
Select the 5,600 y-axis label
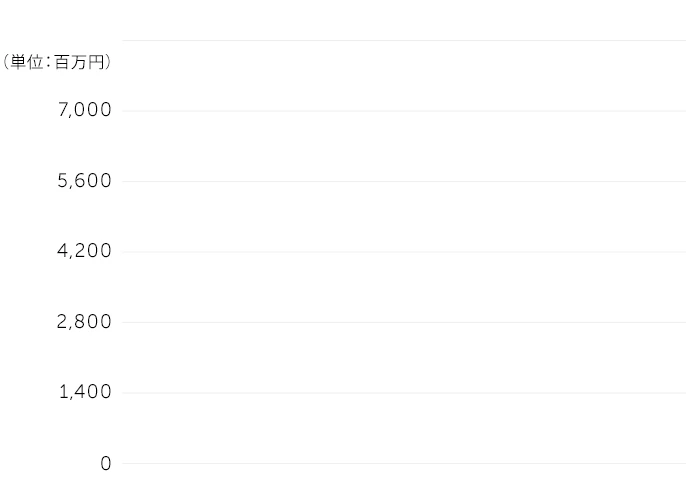pos(84,181)
